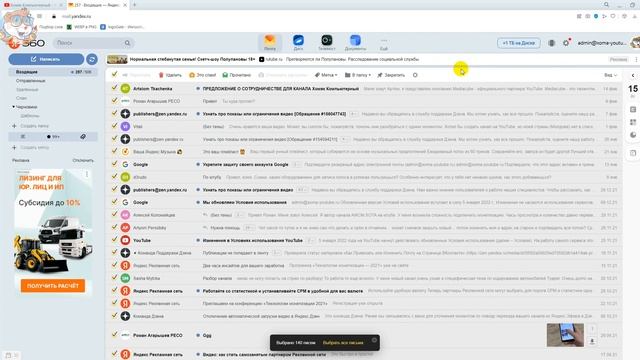Expand thread count on 'Нужна помощь' message
Viewport: 640px width, 360px height.
point(248,228)
